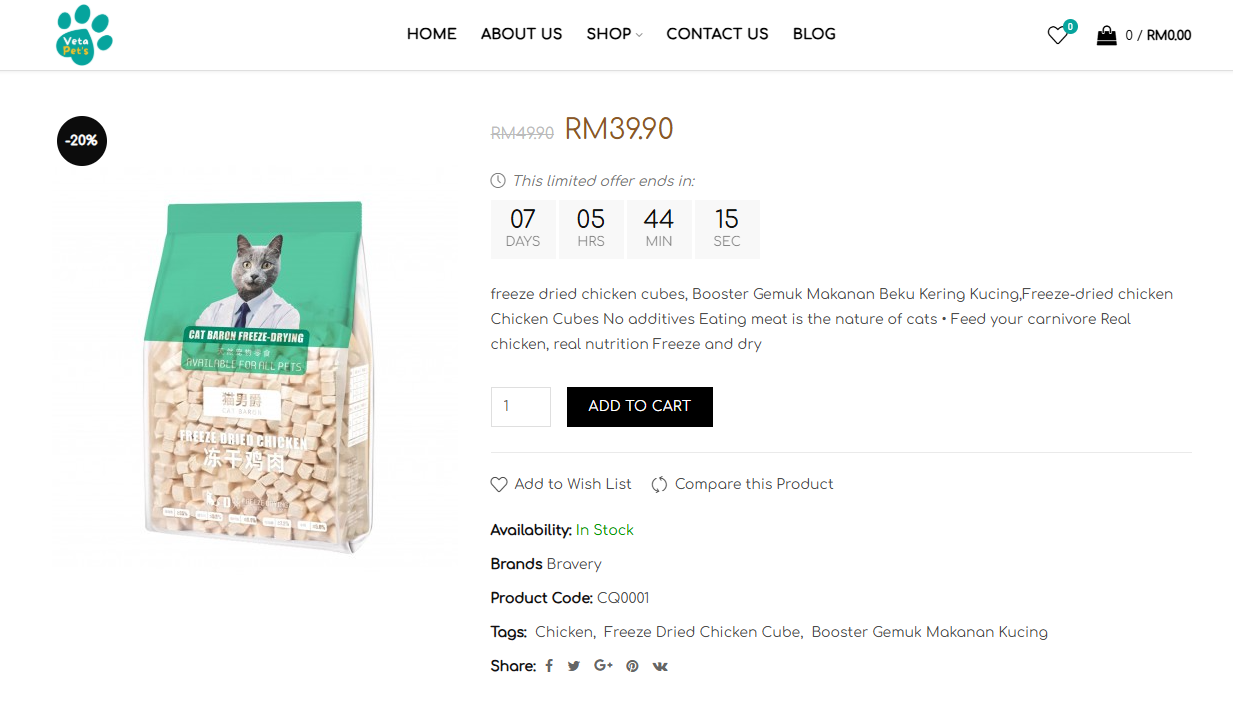Share product on Google Plus
Viewport: 1233px width, 711px height.
[x=603, y=666]
